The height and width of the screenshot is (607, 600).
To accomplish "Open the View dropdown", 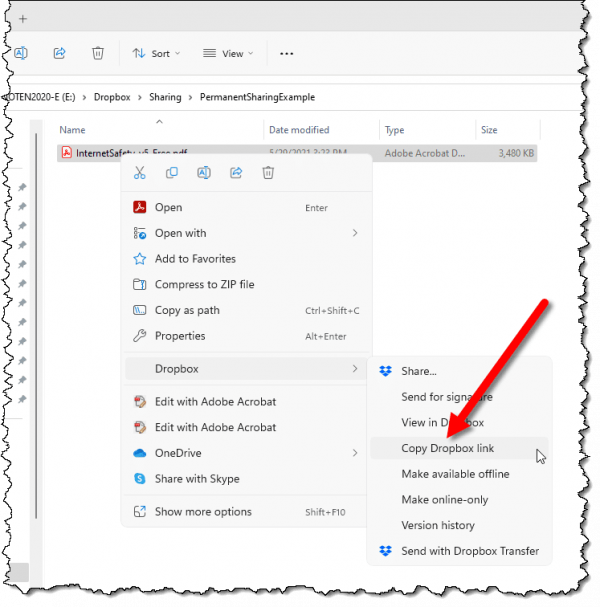I will coord(228,53).
